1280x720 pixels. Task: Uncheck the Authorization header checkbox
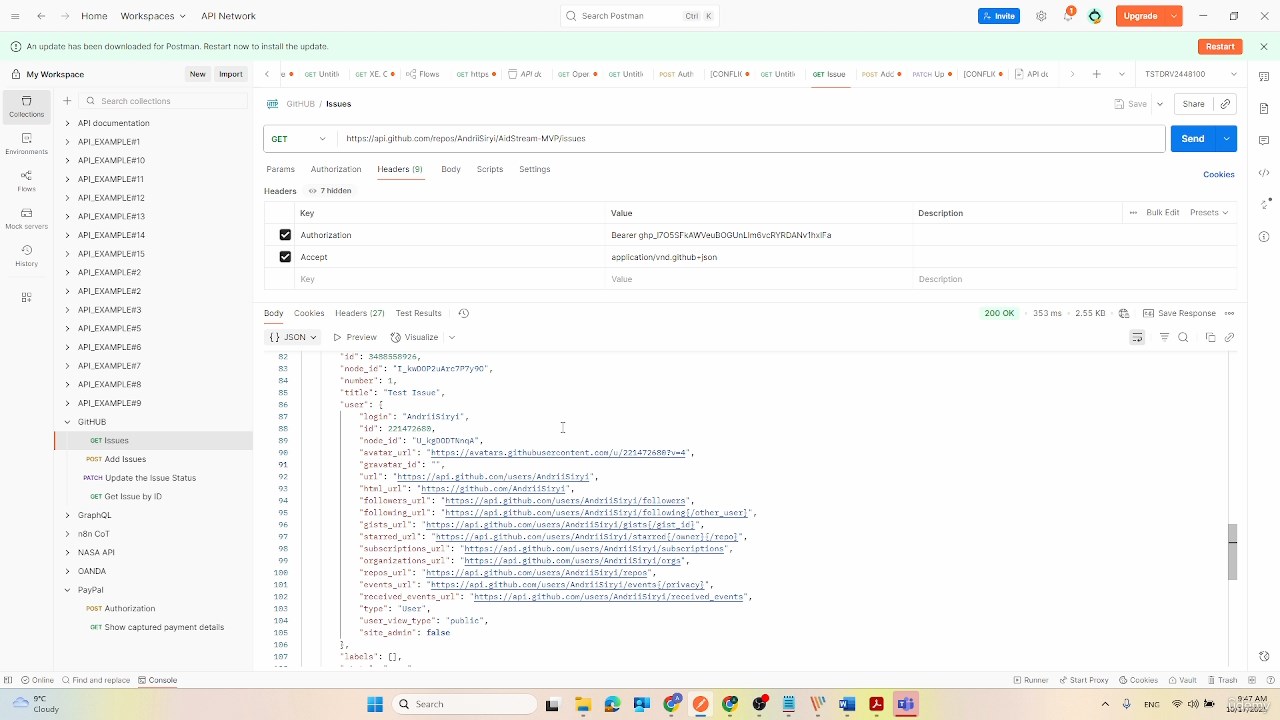(285, 235)
